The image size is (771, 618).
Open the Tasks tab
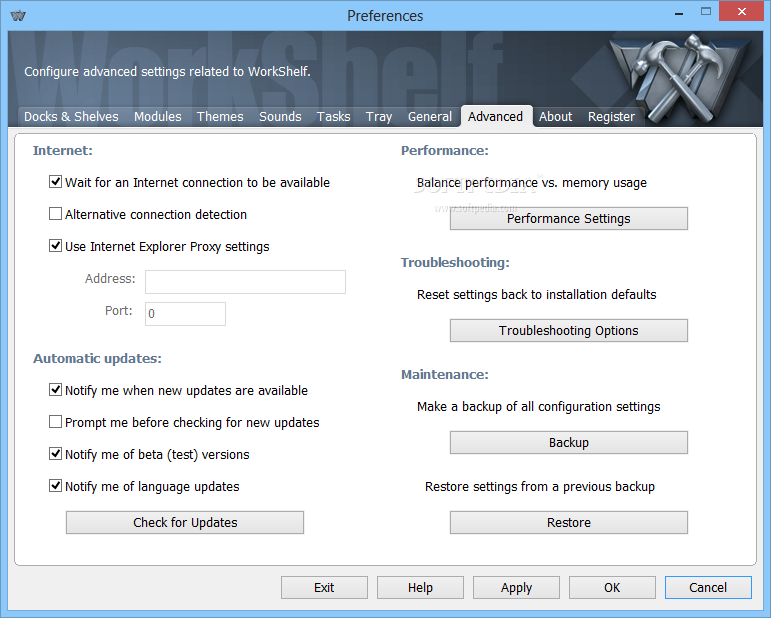(x=333, y=117)
